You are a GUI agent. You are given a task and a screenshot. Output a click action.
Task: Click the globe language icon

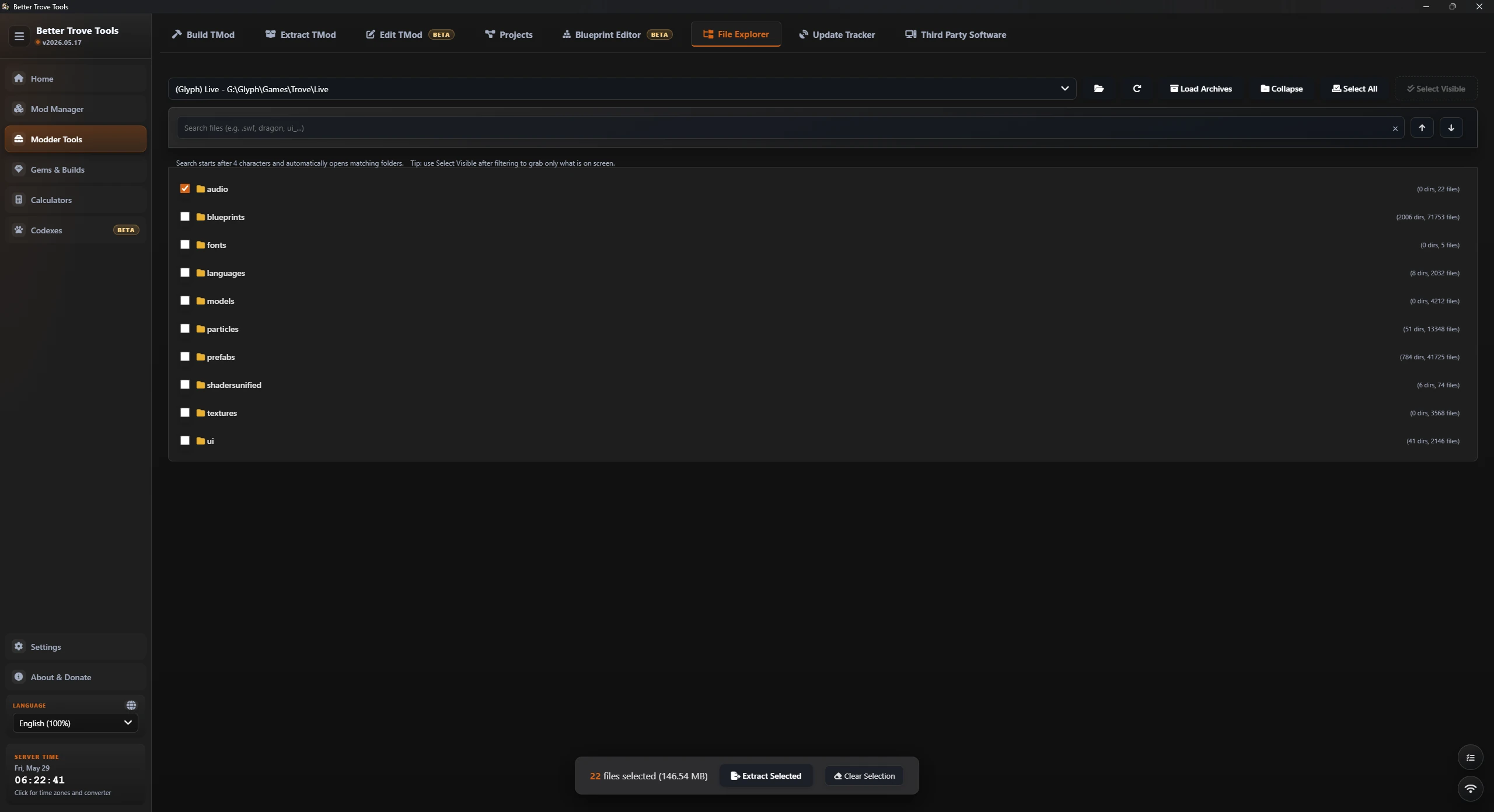tap(131, 705)
